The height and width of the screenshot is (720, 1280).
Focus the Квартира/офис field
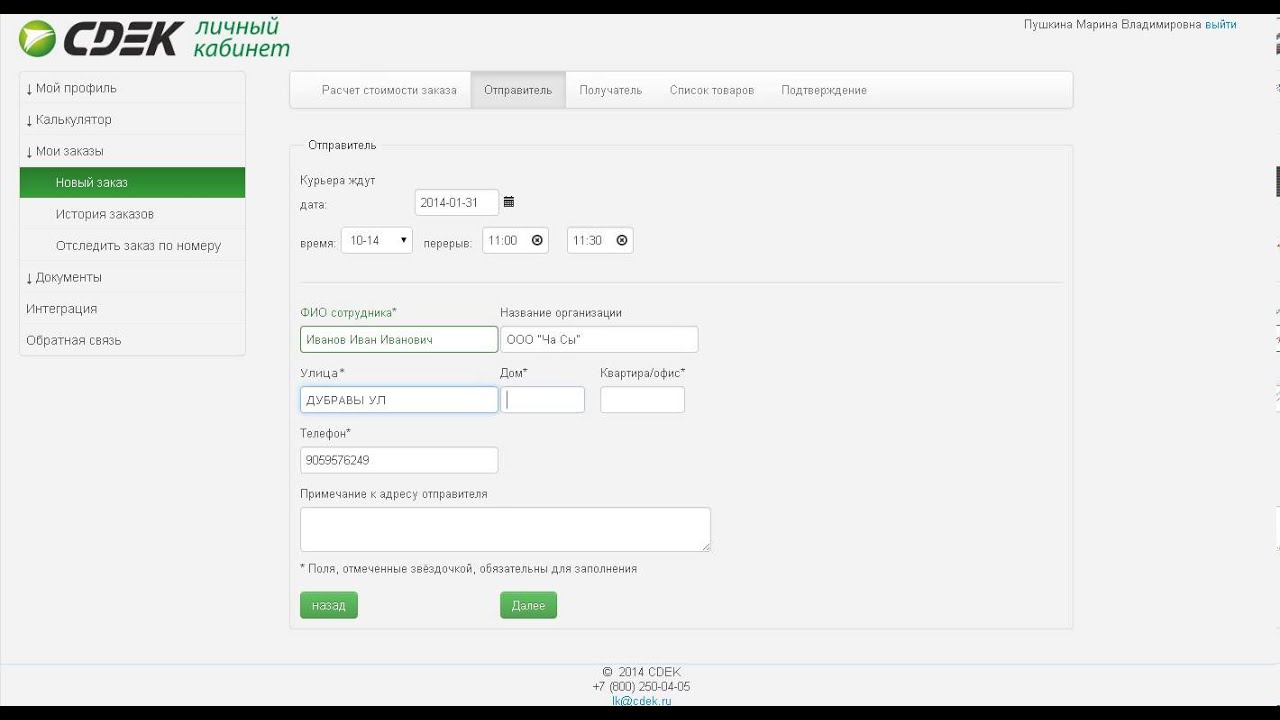[642, 400]
